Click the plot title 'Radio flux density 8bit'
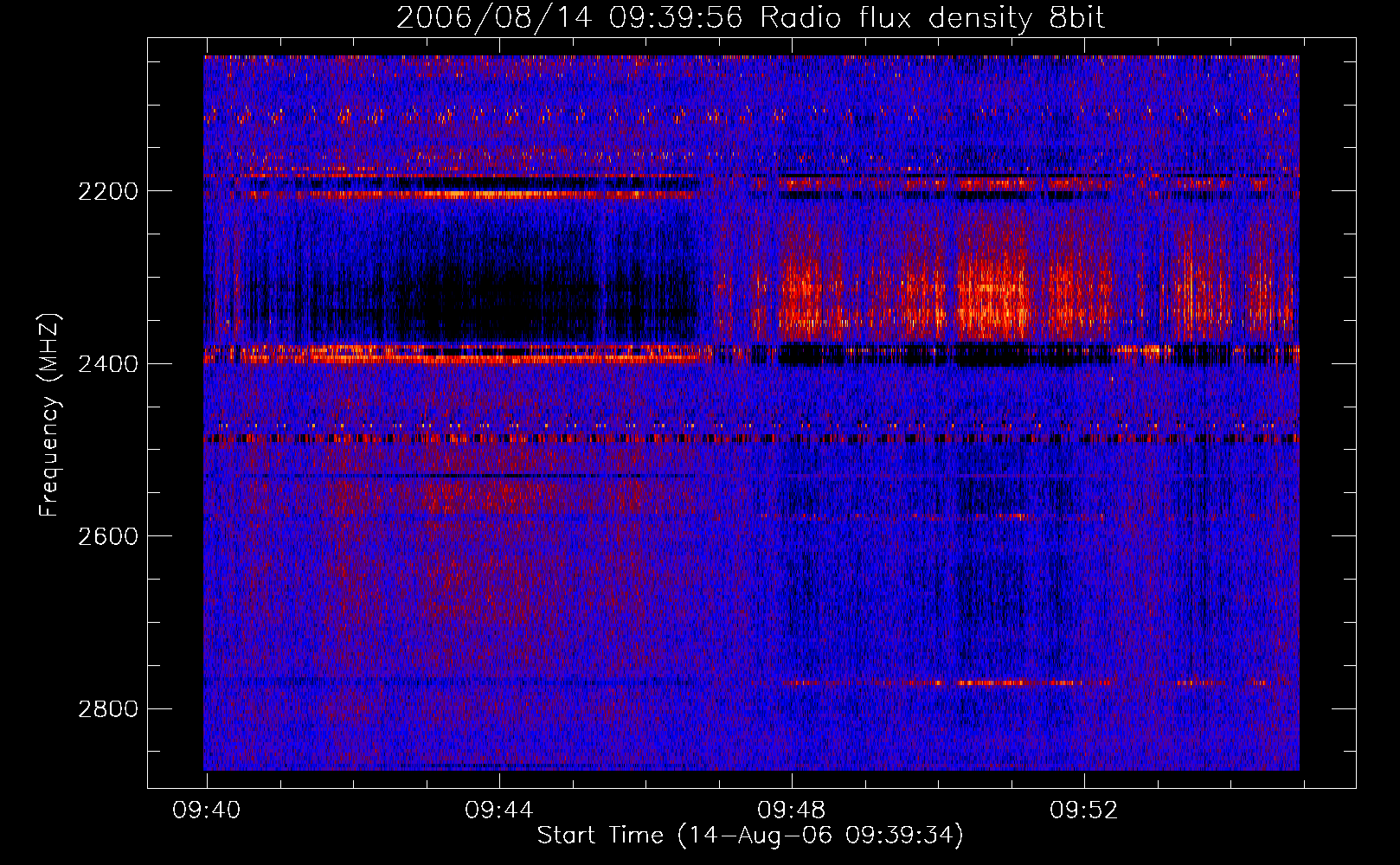Screen dimensions: 1400x865 click(933, 18)
